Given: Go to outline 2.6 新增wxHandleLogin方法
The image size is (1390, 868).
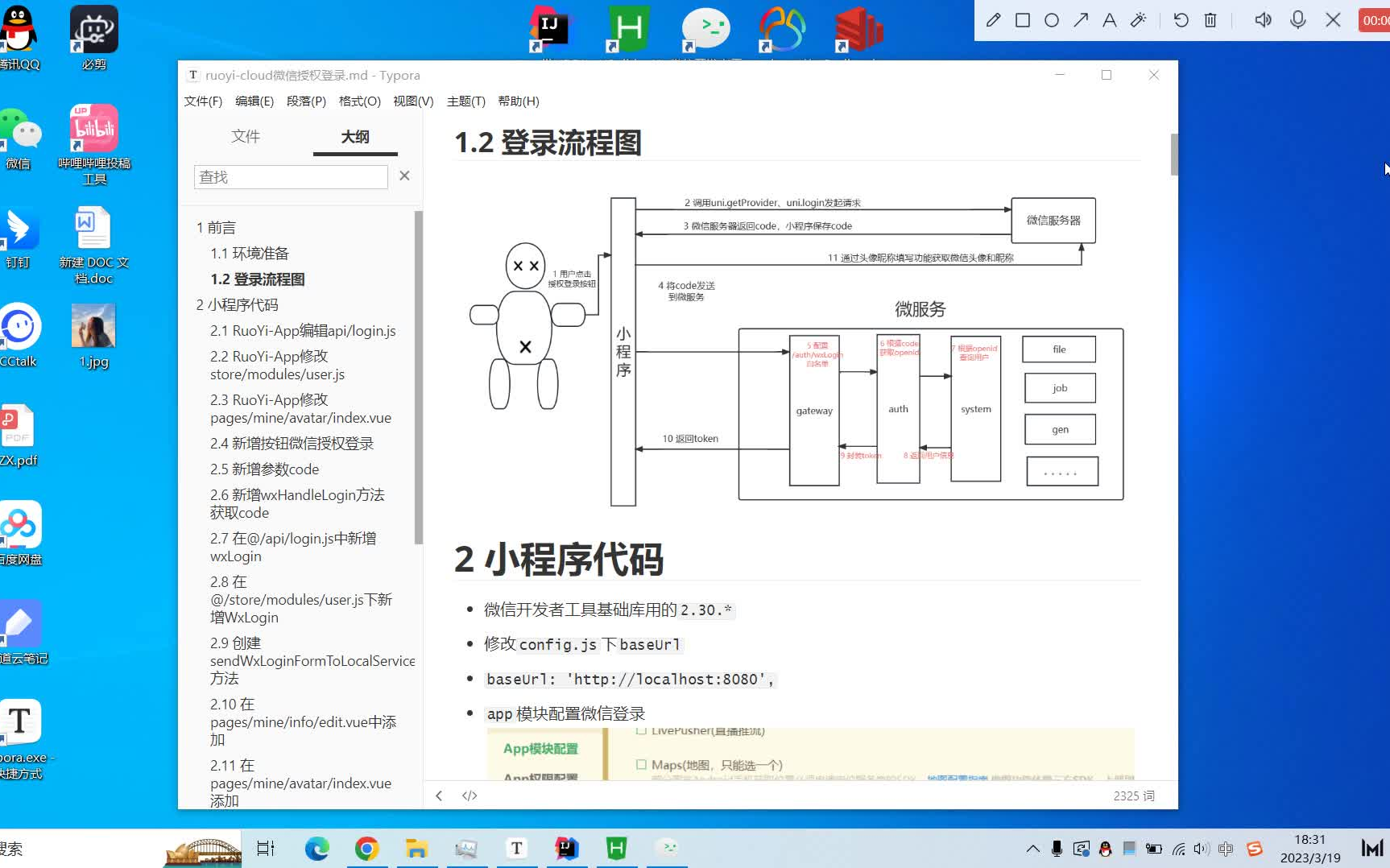Looking at the screenshot, I should point(297,503).
